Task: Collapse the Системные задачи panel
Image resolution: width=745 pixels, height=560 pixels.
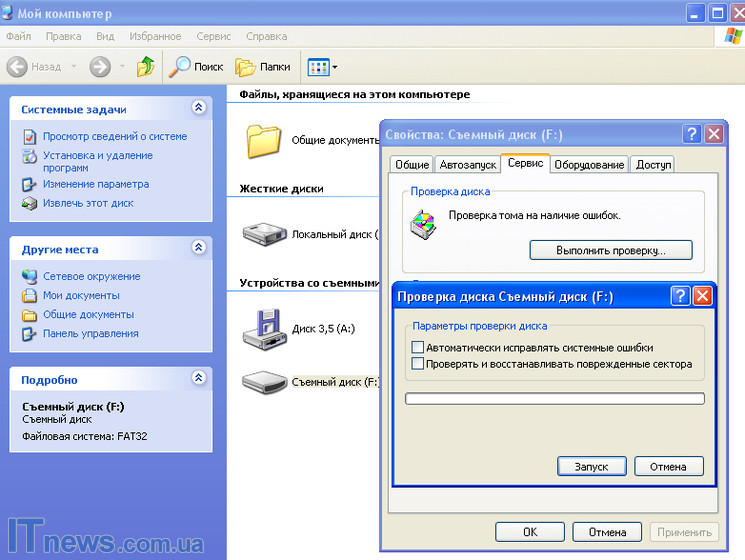Action: (x=198, y=108)
